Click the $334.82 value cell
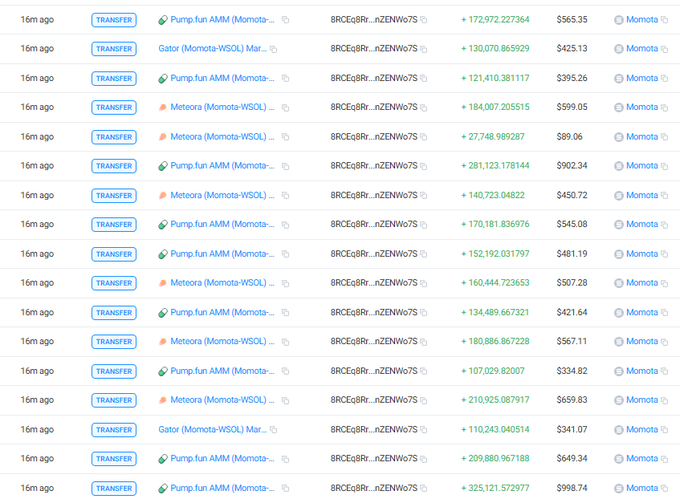Screen dimensions: 680x499 [x=572, y=371]
